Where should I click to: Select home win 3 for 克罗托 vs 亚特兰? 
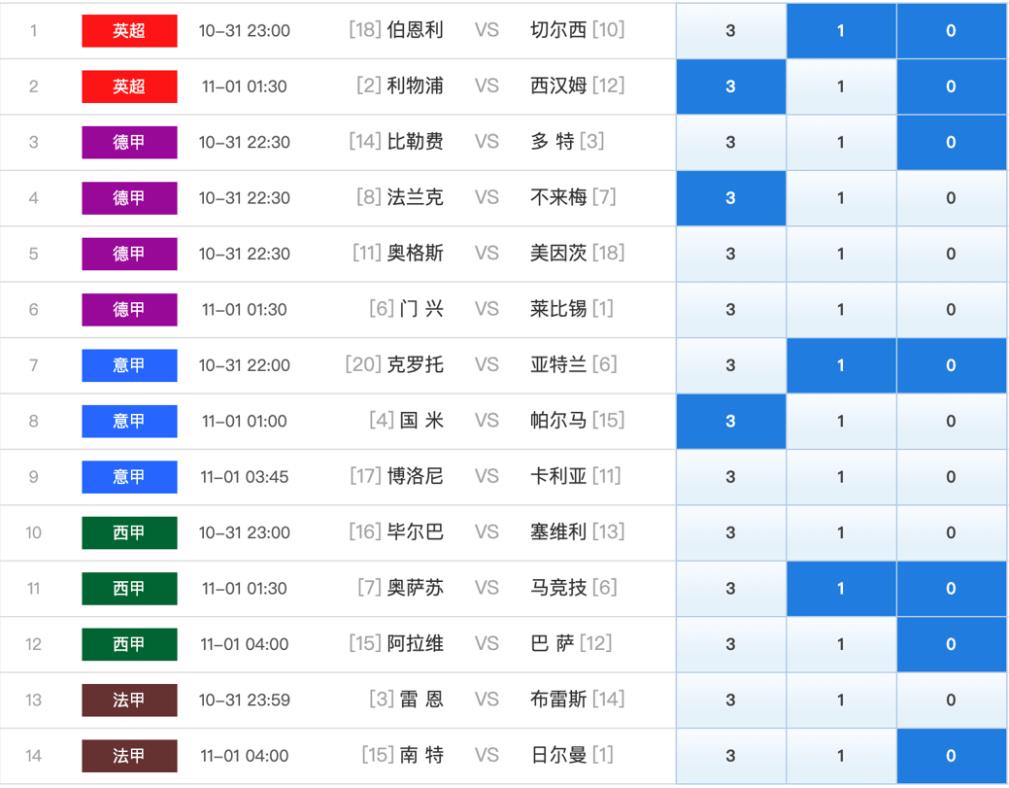(731, 365)
